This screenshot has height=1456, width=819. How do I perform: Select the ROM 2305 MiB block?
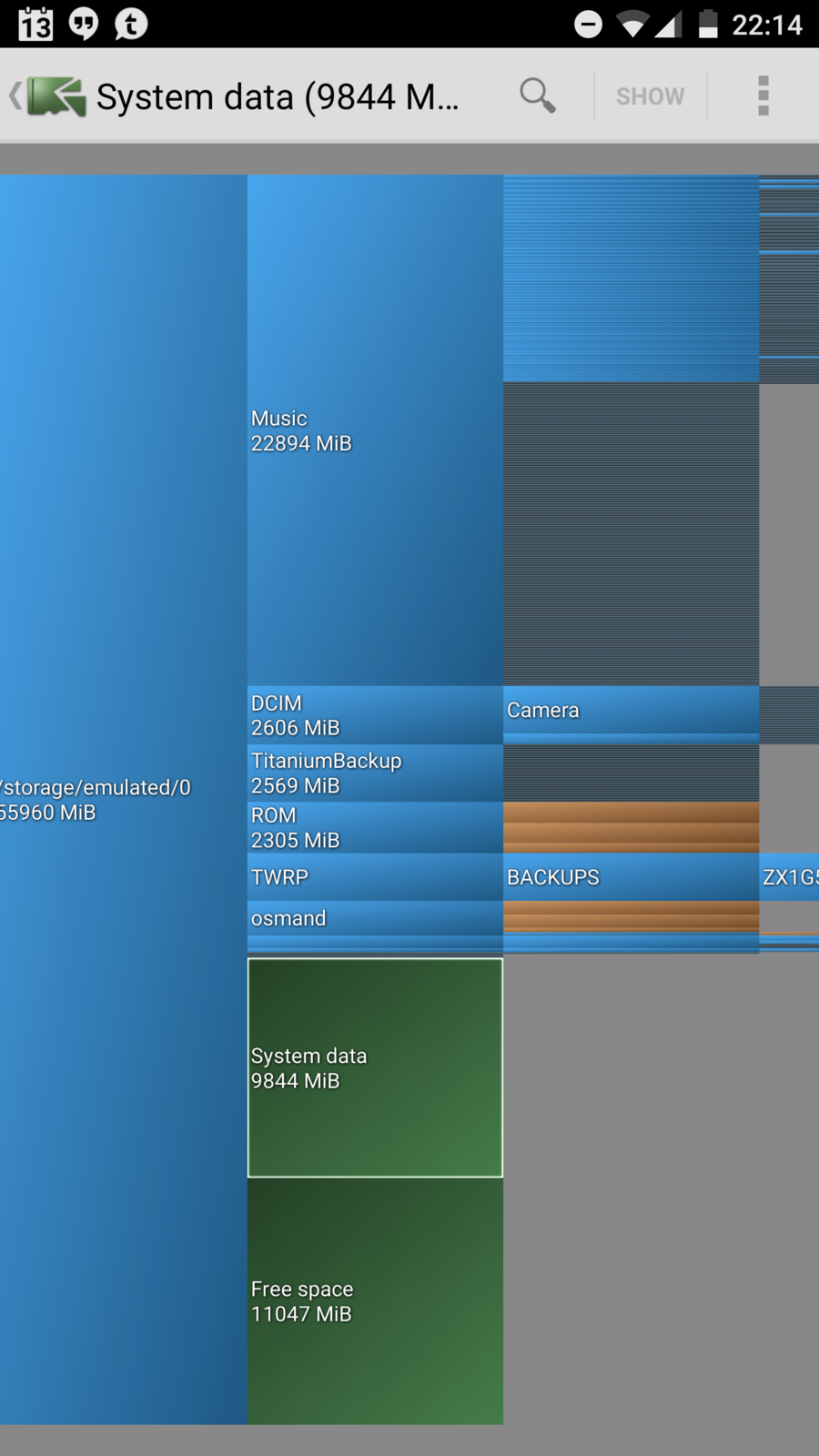[x=374, y=827]
